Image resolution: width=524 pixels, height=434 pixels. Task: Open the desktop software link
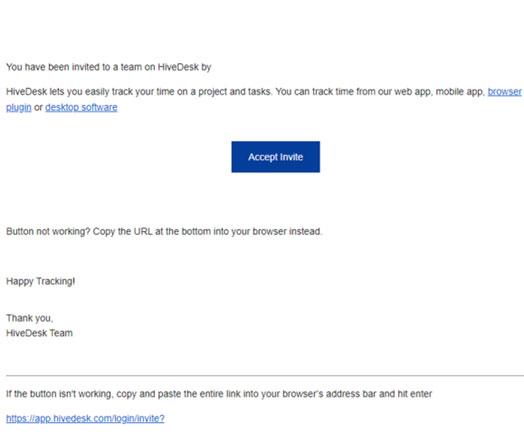click(81, 108)
